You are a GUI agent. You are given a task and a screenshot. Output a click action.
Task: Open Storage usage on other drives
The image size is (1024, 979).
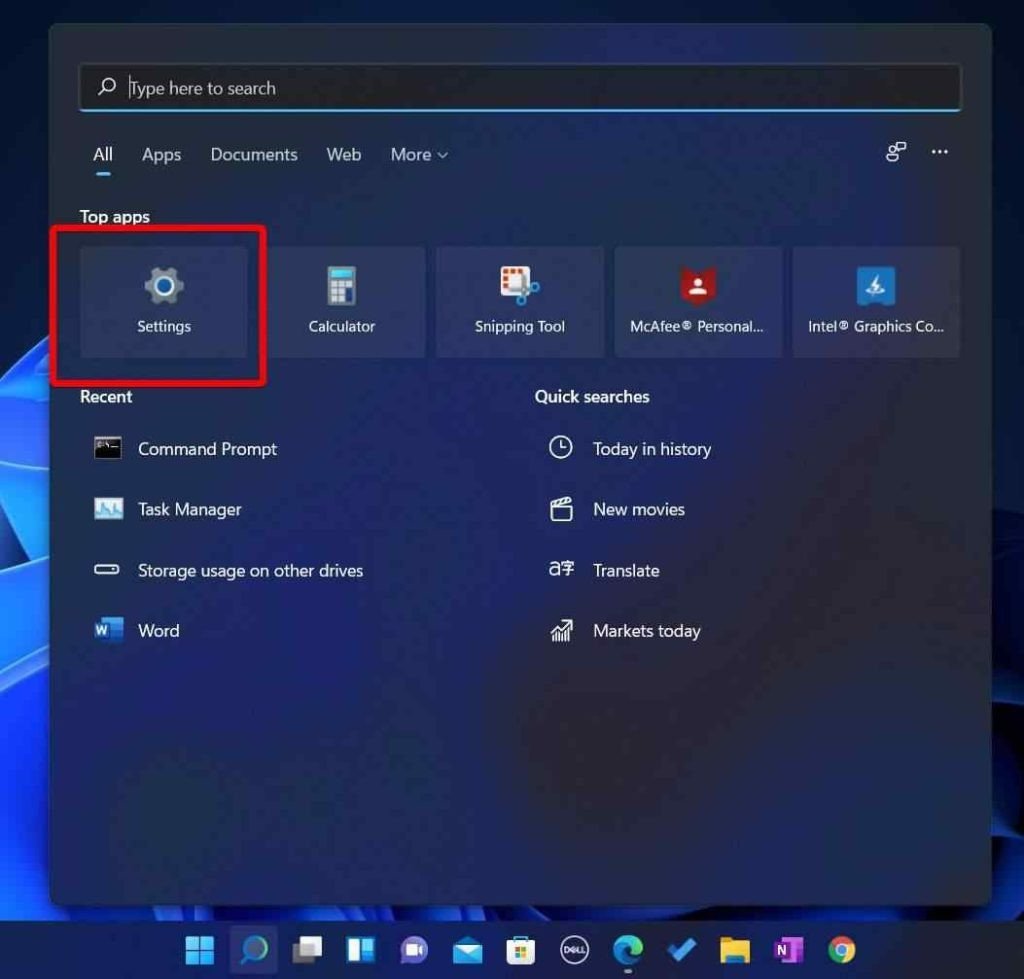click(249, 570)
